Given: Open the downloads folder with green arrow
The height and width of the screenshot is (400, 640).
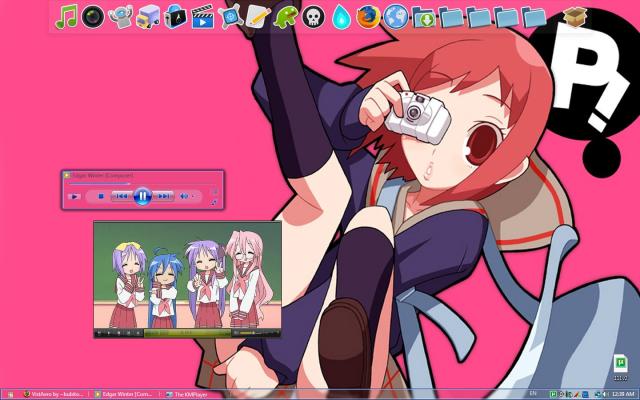Looking at the screenshot, I should [424, 17].
